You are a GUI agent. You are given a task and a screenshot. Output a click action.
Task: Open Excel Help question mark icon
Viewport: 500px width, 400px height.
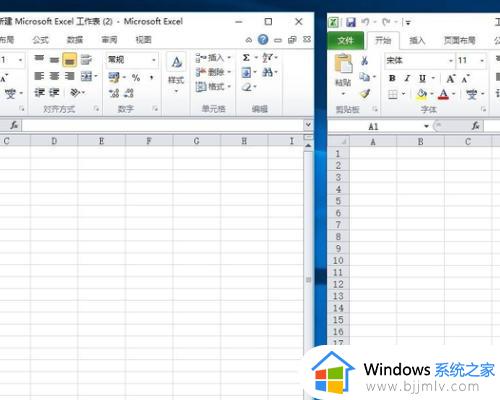click(x=263, y=40)
